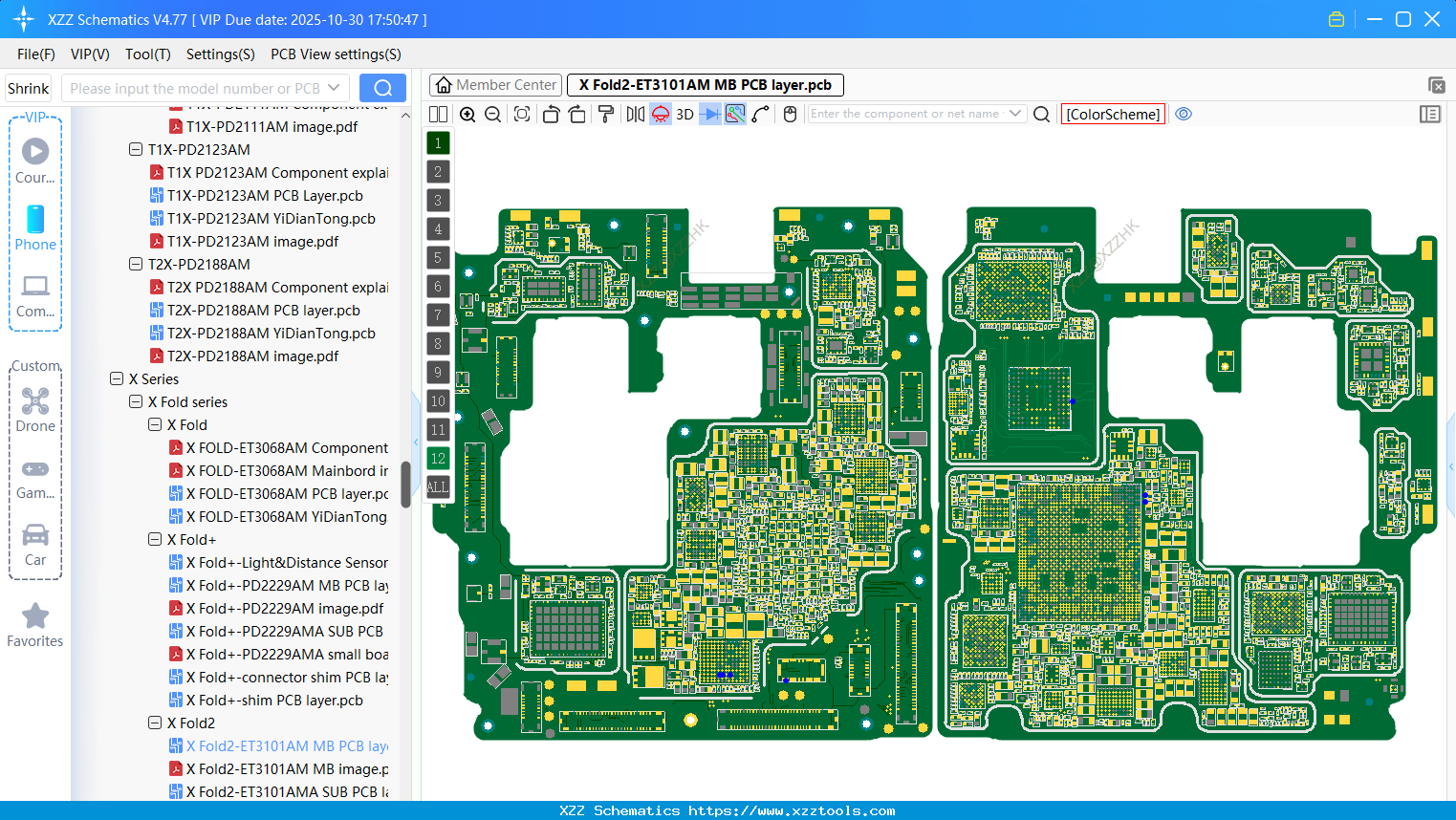Rotate the PCB counterclockwise

550,114
